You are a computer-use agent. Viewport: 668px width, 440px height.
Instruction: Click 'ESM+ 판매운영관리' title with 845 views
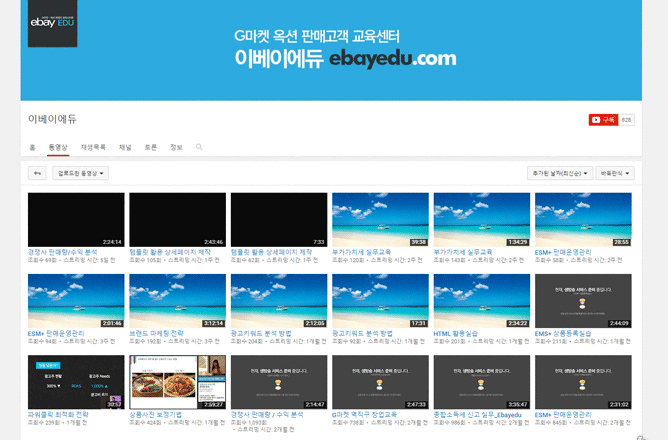563,414
